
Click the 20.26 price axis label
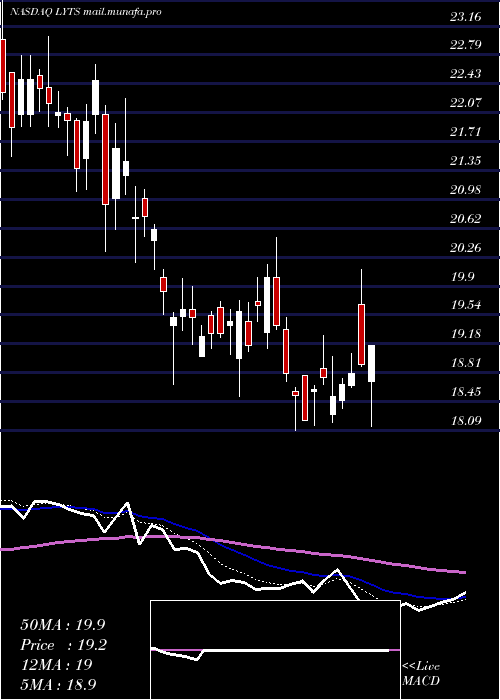[466, 248]
